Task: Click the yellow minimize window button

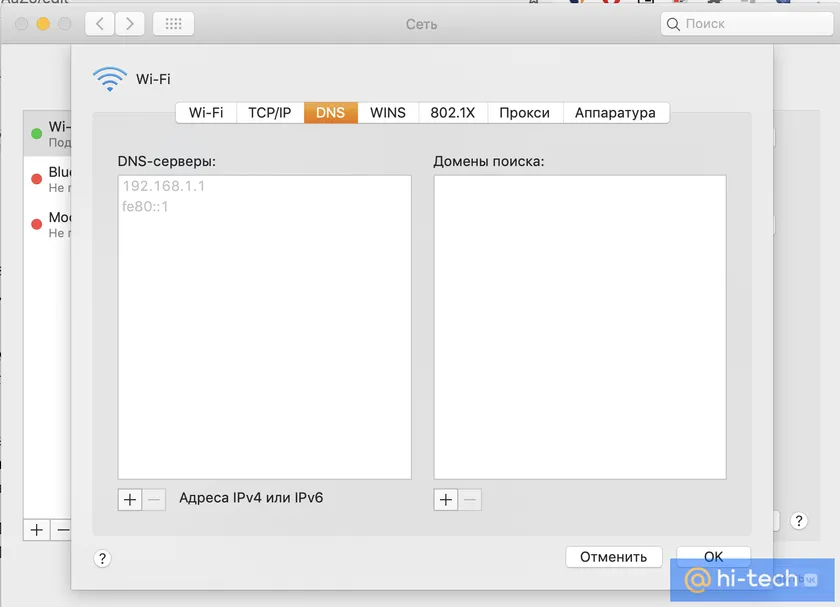Action: pyautogui.click(x=43, y=24)
